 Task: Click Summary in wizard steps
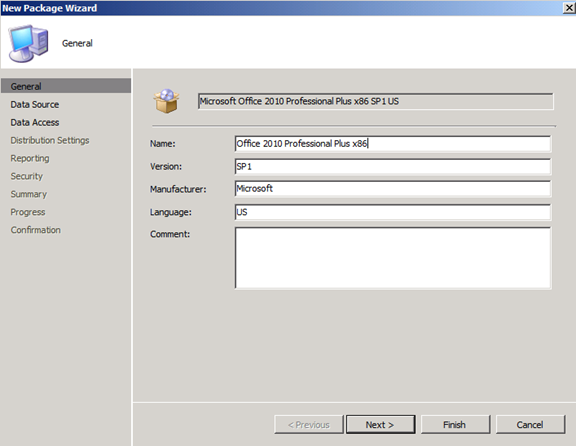click(29, 194)
